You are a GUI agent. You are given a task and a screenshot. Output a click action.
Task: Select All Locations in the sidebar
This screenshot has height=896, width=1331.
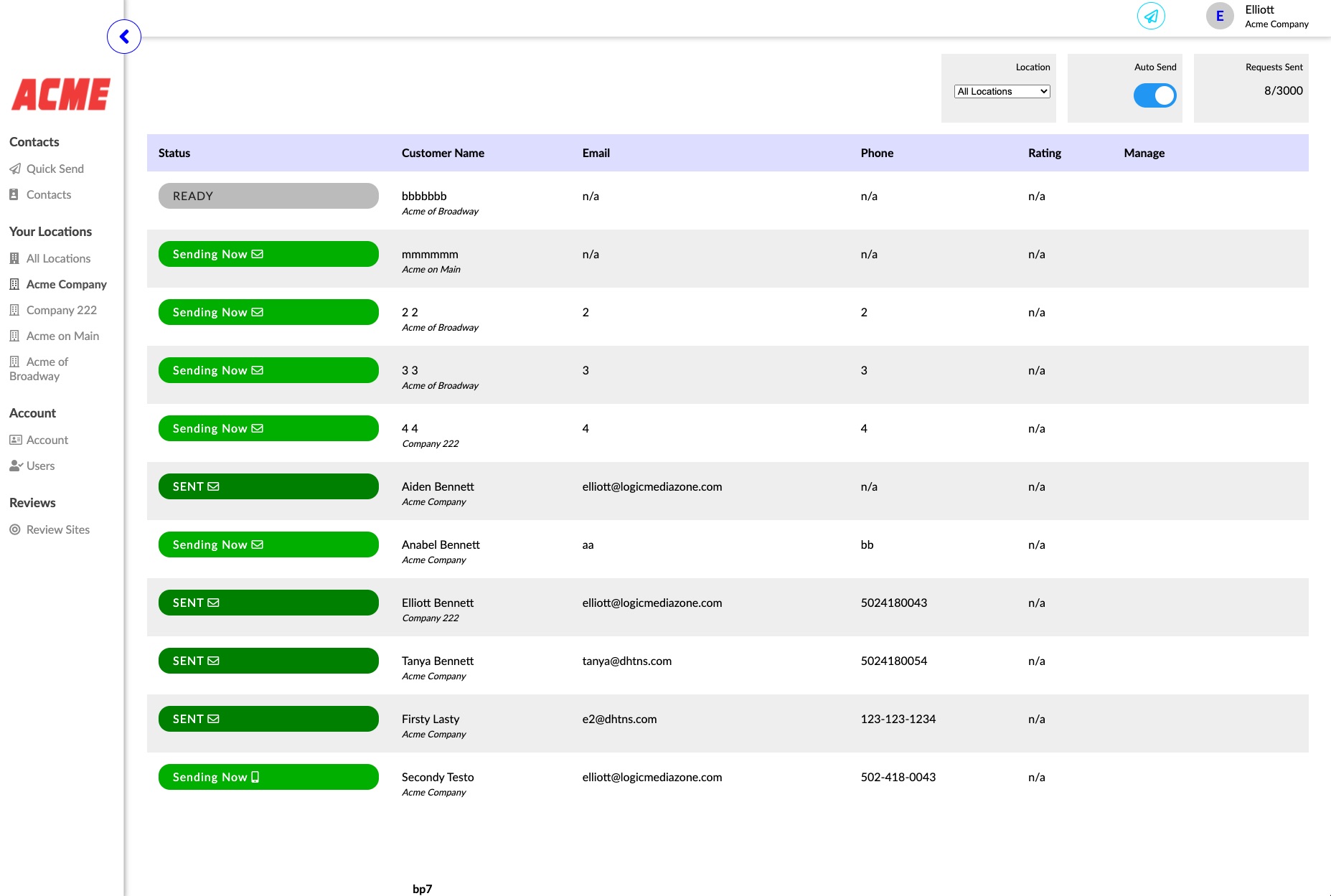pos(59,258)
